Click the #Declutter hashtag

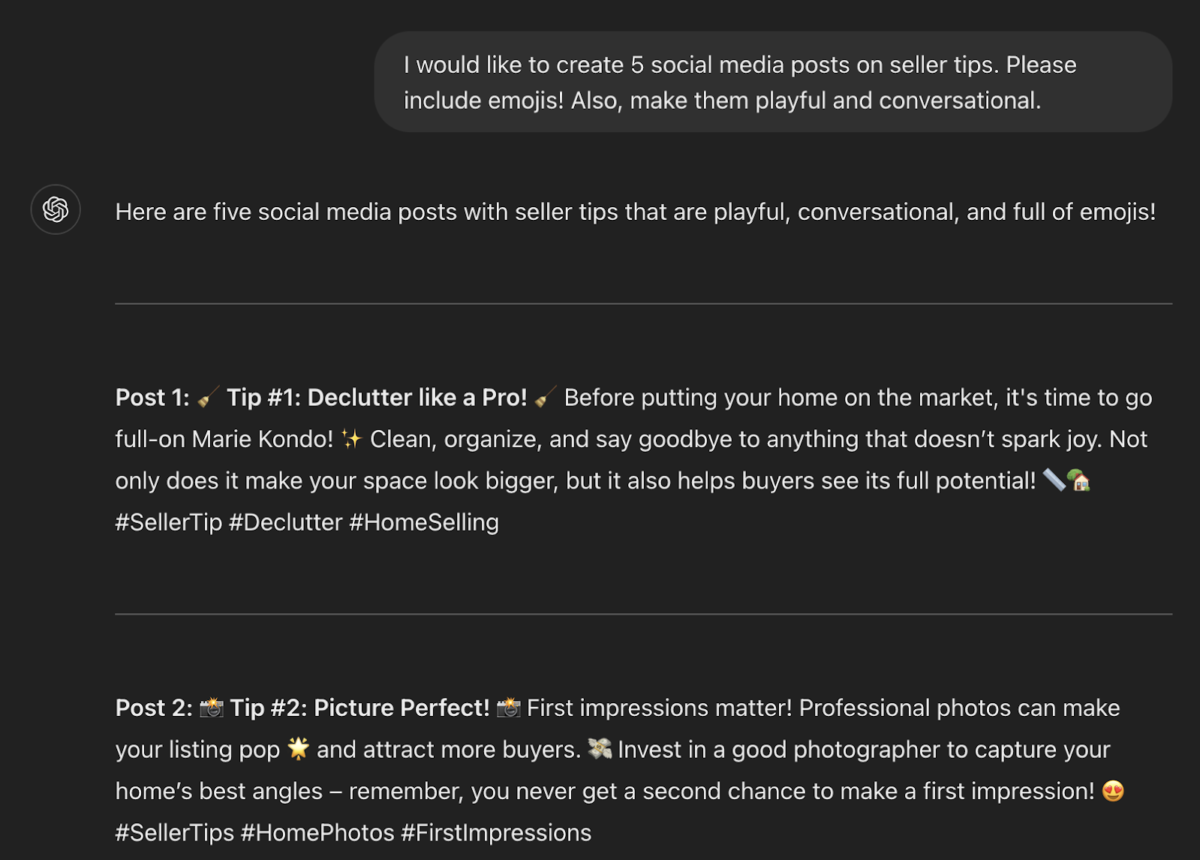click(x=286, y=522)
